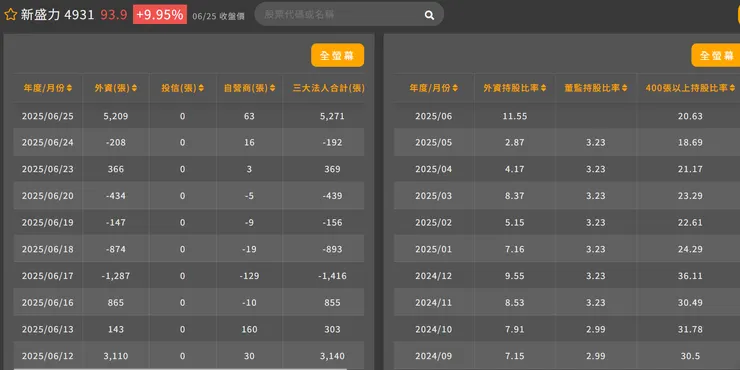Select the 2025/06/20 date cell
This screenshot has width=740, height=370.
coord(48,195)
